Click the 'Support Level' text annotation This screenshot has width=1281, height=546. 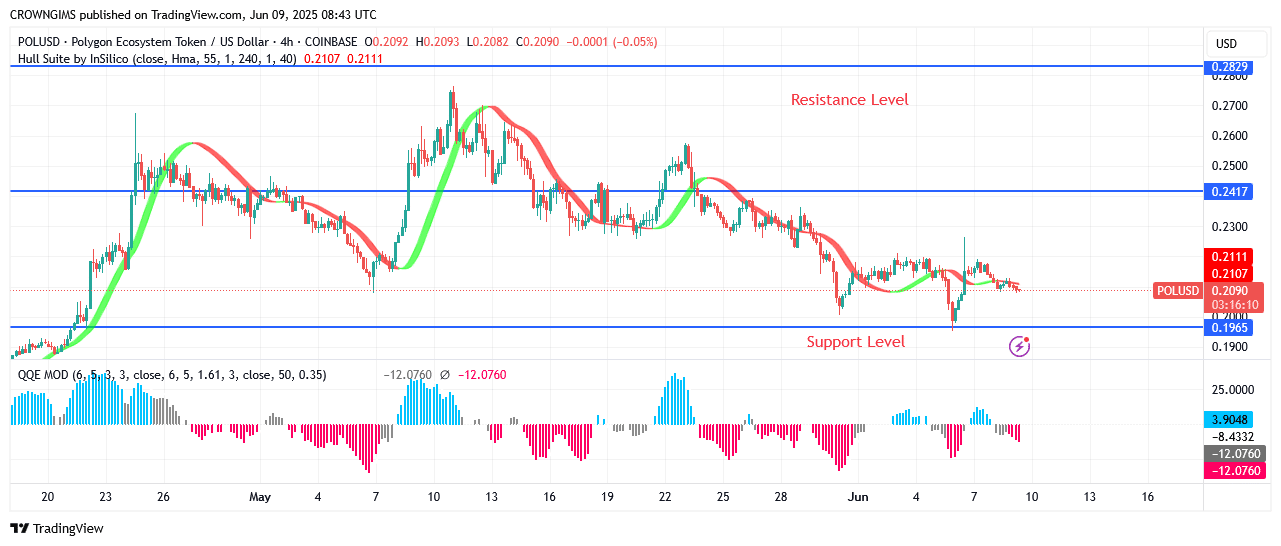856,342
